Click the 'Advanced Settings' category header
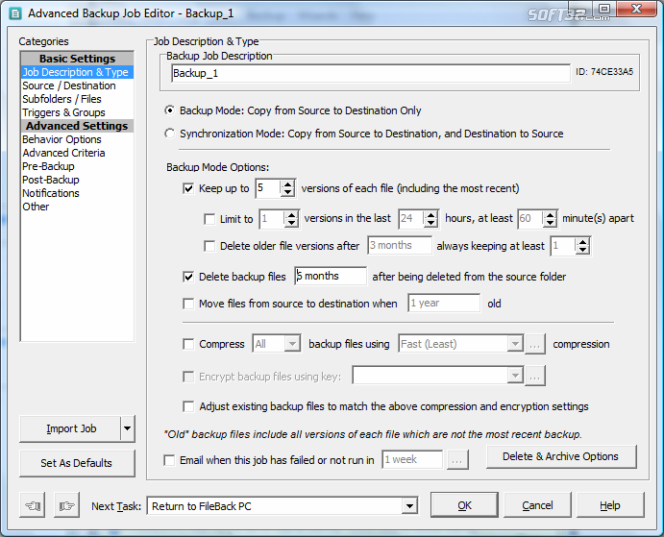 77,126
